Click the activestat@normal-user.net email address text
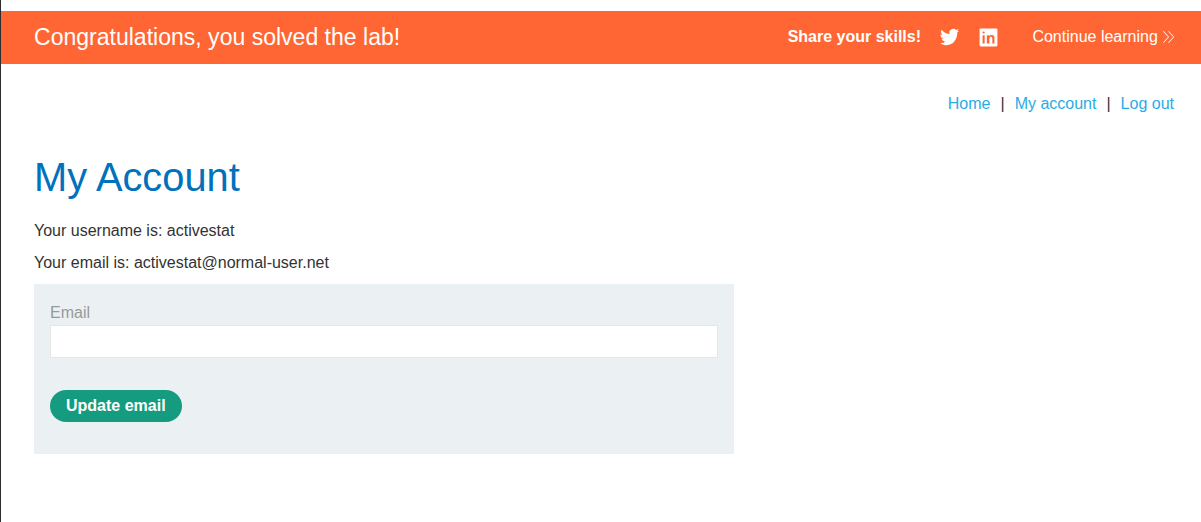This screenshot has height=522, width=1201. [x=231, y=263]
